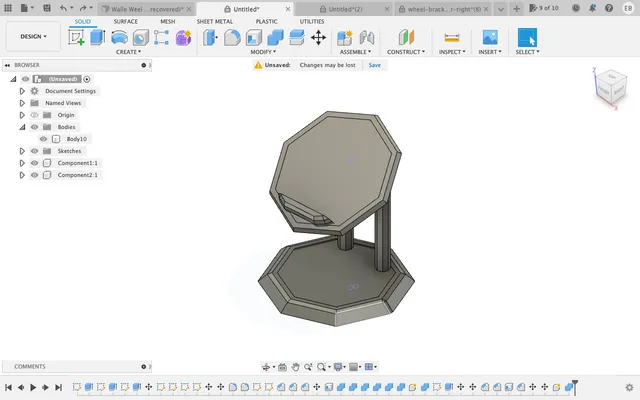Viewport: 640px width, 400px height.
Task: Toggle visibility of Sketches folder
Action: pos(35,151)
